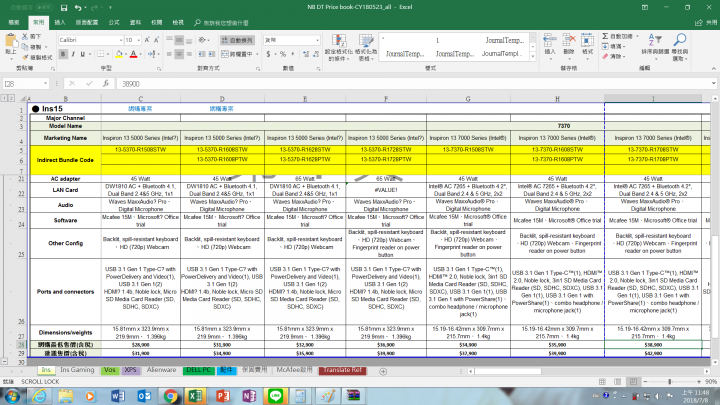Click the Comma style icon
Screen dimensions: 720x405
[x=293, y=54]
